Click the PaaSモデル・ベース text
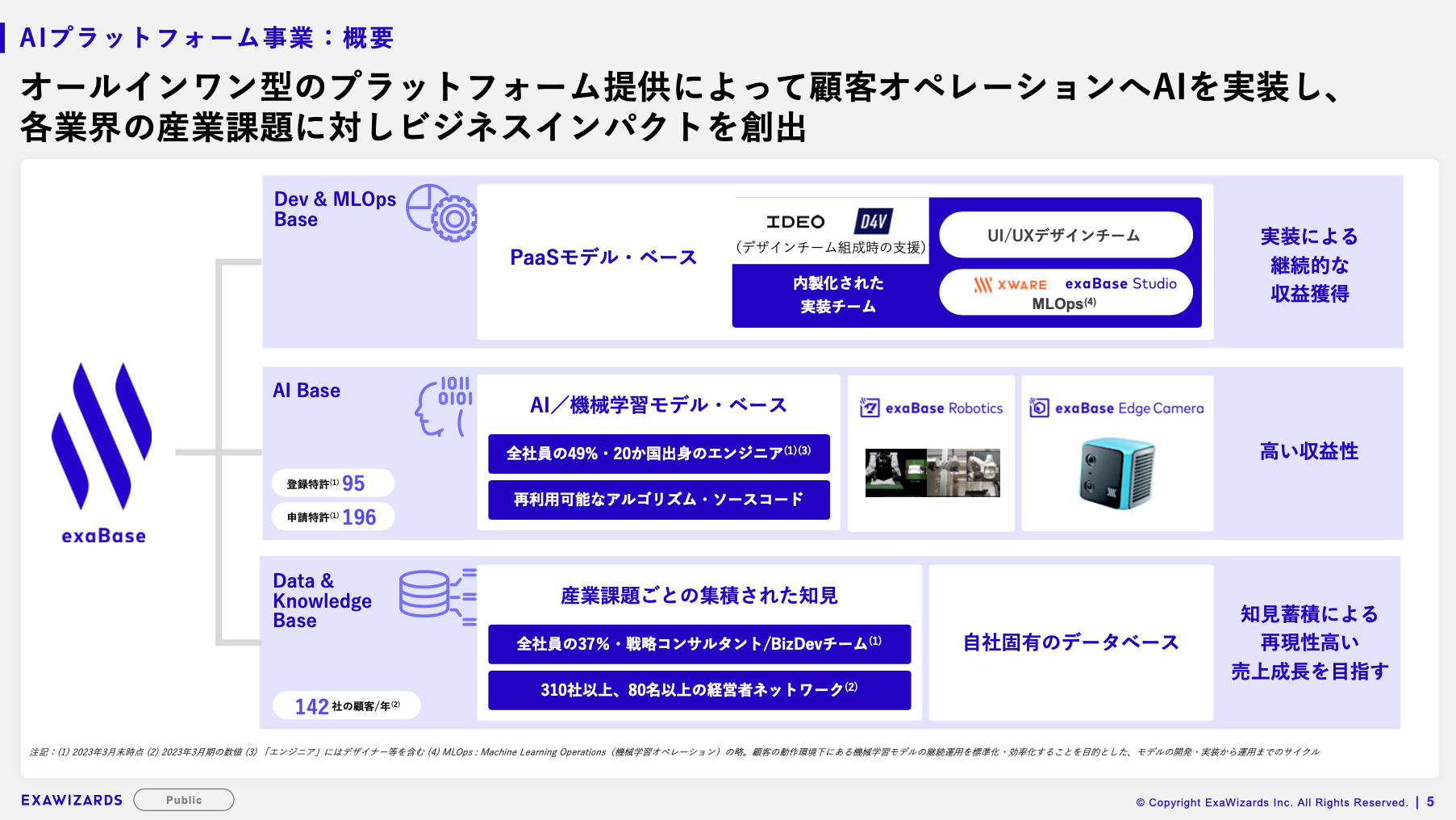The image size is (1456, 820). click(603, 257)
